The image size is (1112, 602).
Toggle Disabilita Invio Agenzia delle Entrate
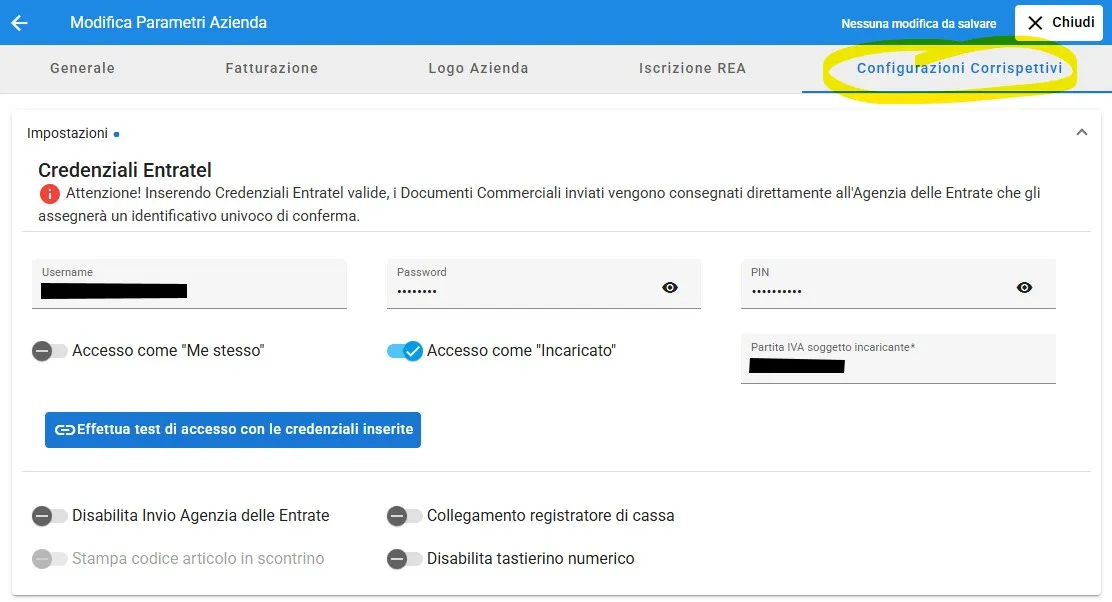coord(49,515)
